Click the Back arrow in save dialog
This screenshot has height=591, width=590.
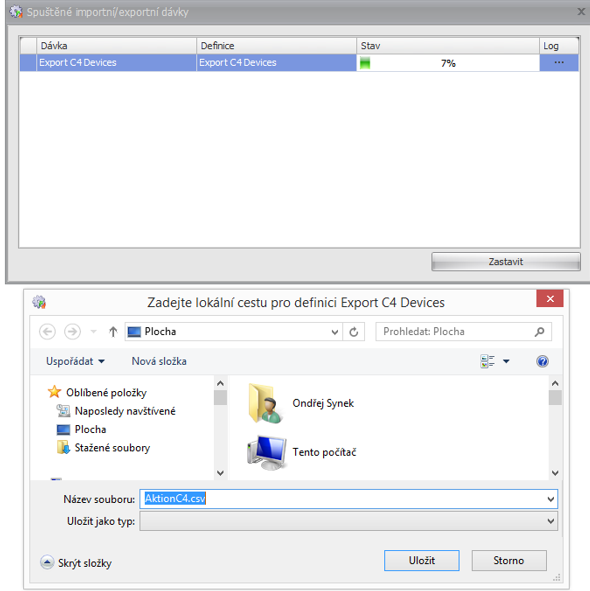click(48, 332)
